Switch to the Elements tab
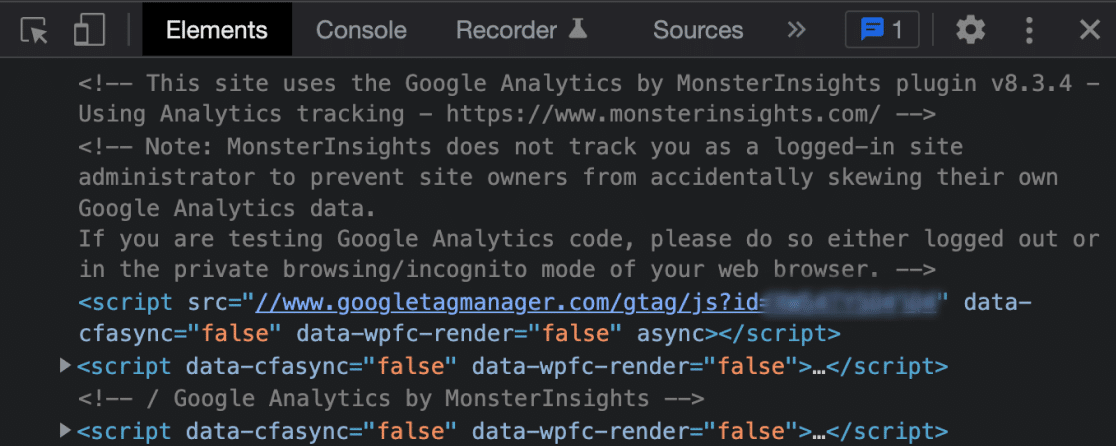1116x446 pixels. click(217, 30)
